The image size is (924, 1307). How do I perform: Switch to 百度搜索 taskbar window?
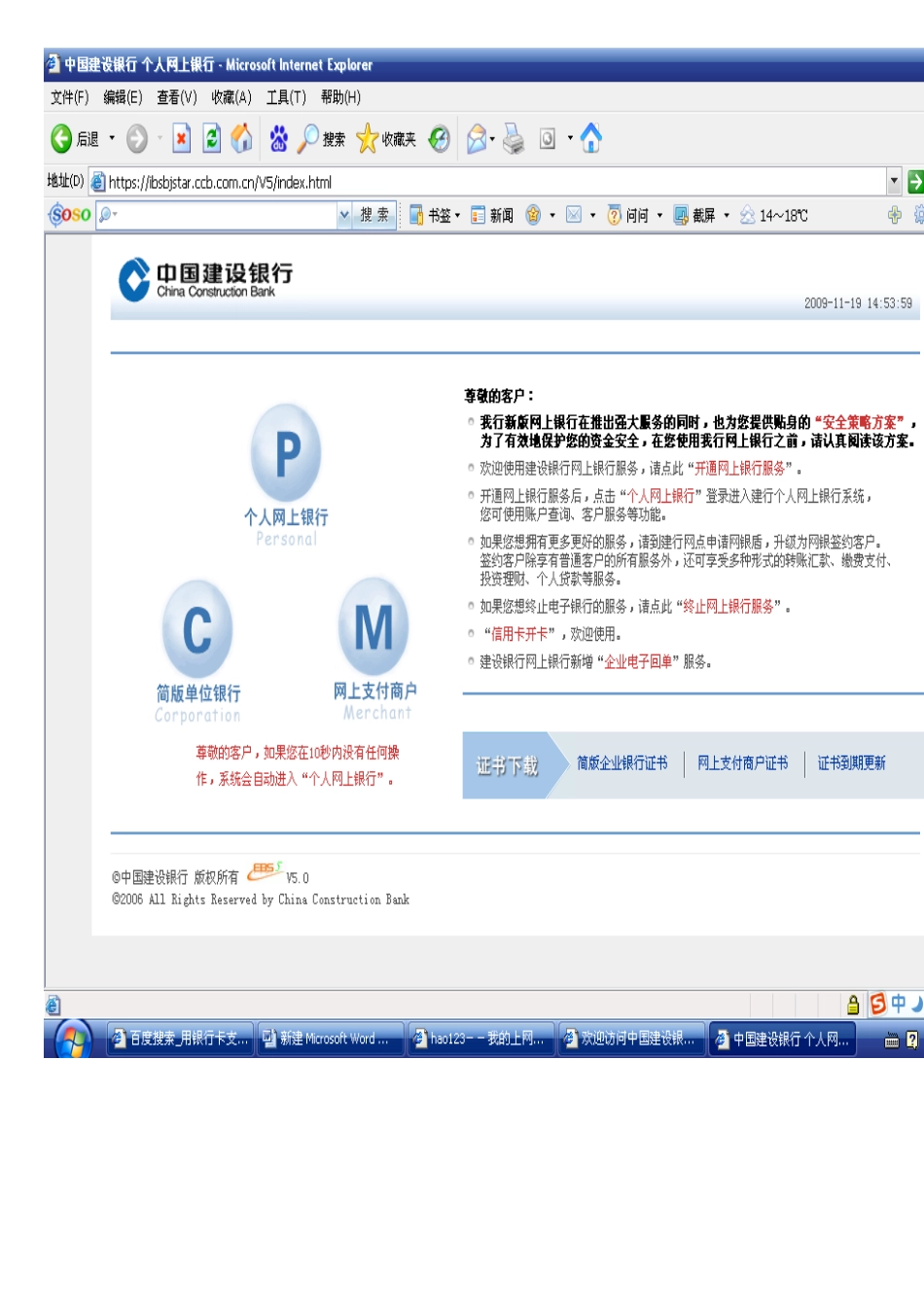tap(180, 1040)
